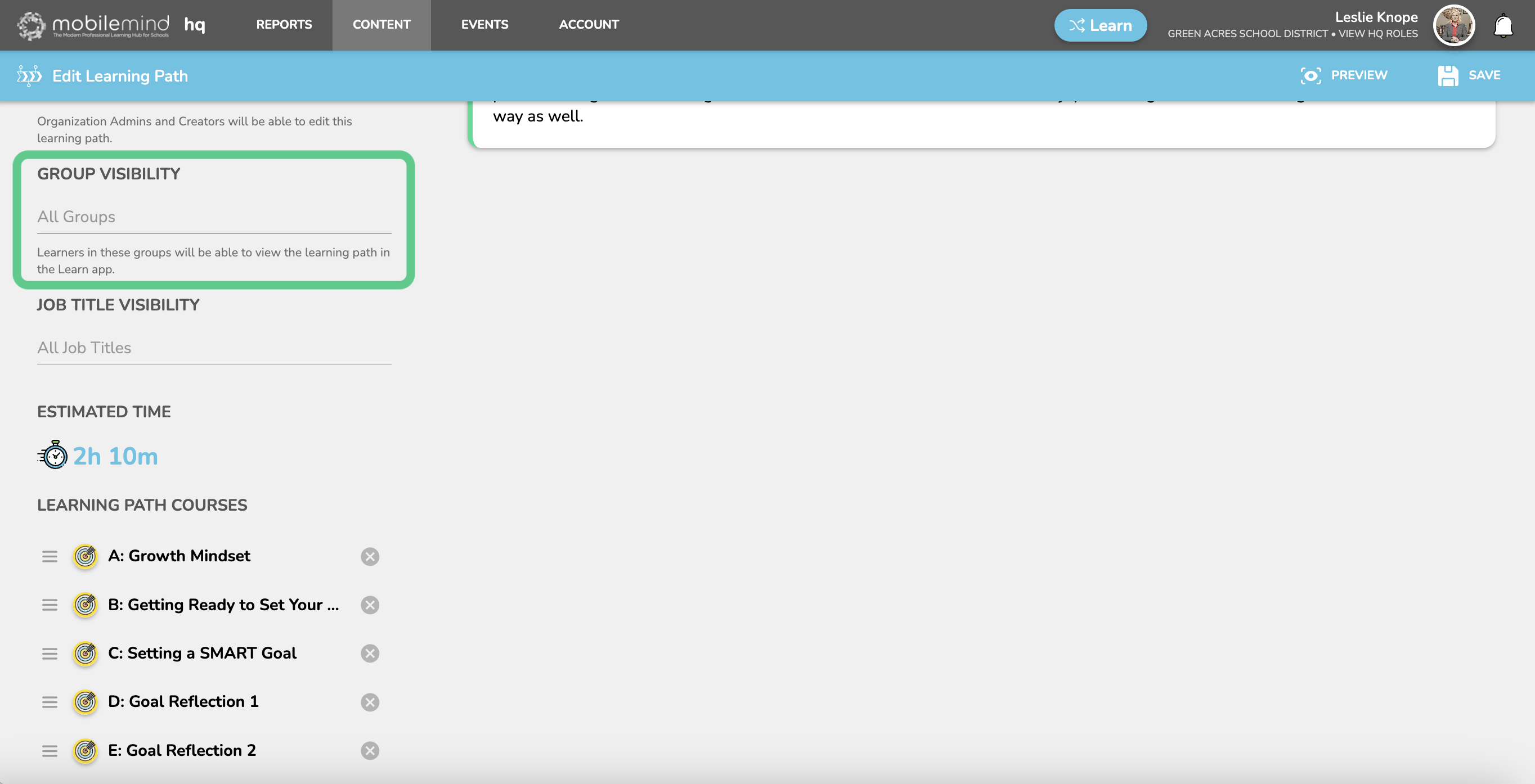Screen dimensions: 1535x784
Task: Open the All Job Titles dropdown
Action: tap(214, 348)
